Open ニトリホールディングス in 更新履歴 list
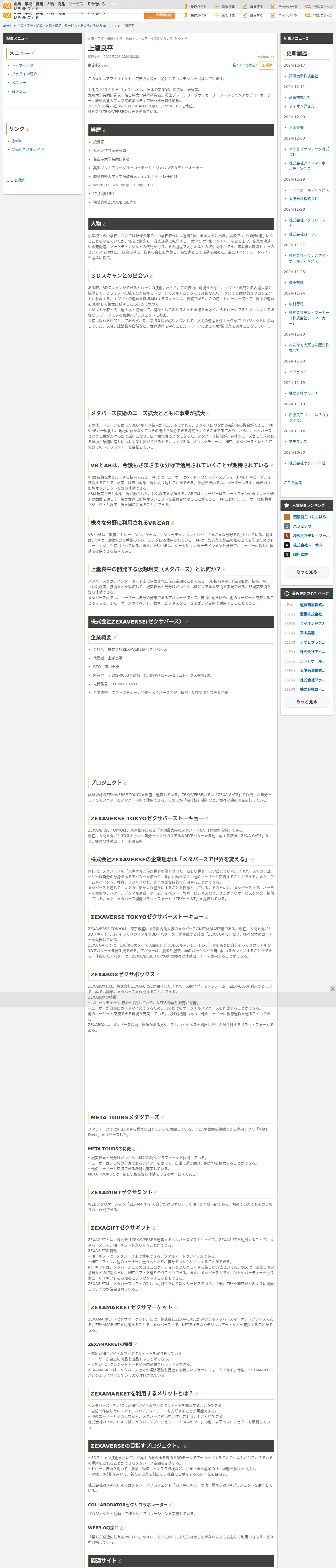Screen dimensions: 336x1568 pyautogui.click(x=309, y=190)
